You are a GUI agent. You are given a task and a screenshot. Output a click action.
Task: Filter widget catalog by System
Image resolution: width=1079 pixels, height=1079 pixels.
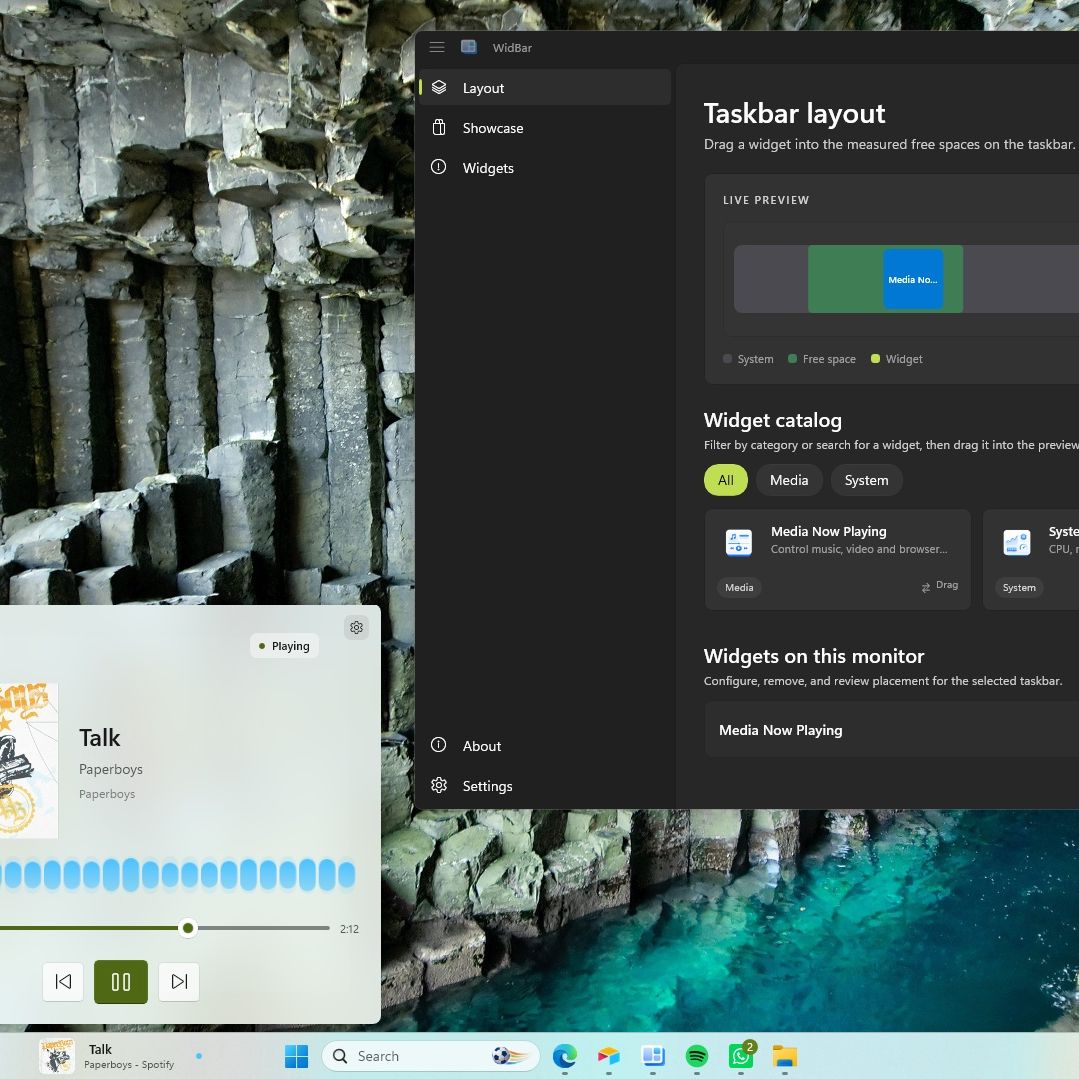[x=866, y=480]
